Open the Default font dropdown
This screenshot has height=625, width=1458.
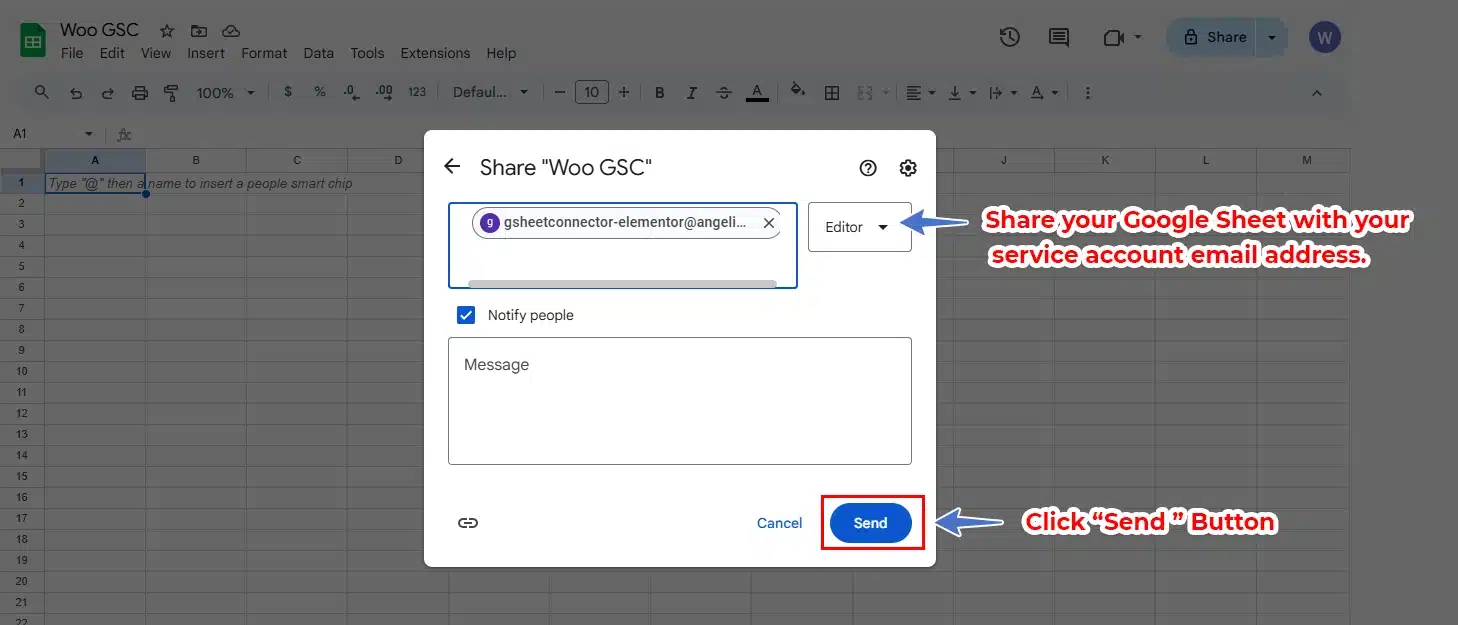(490, 92)
